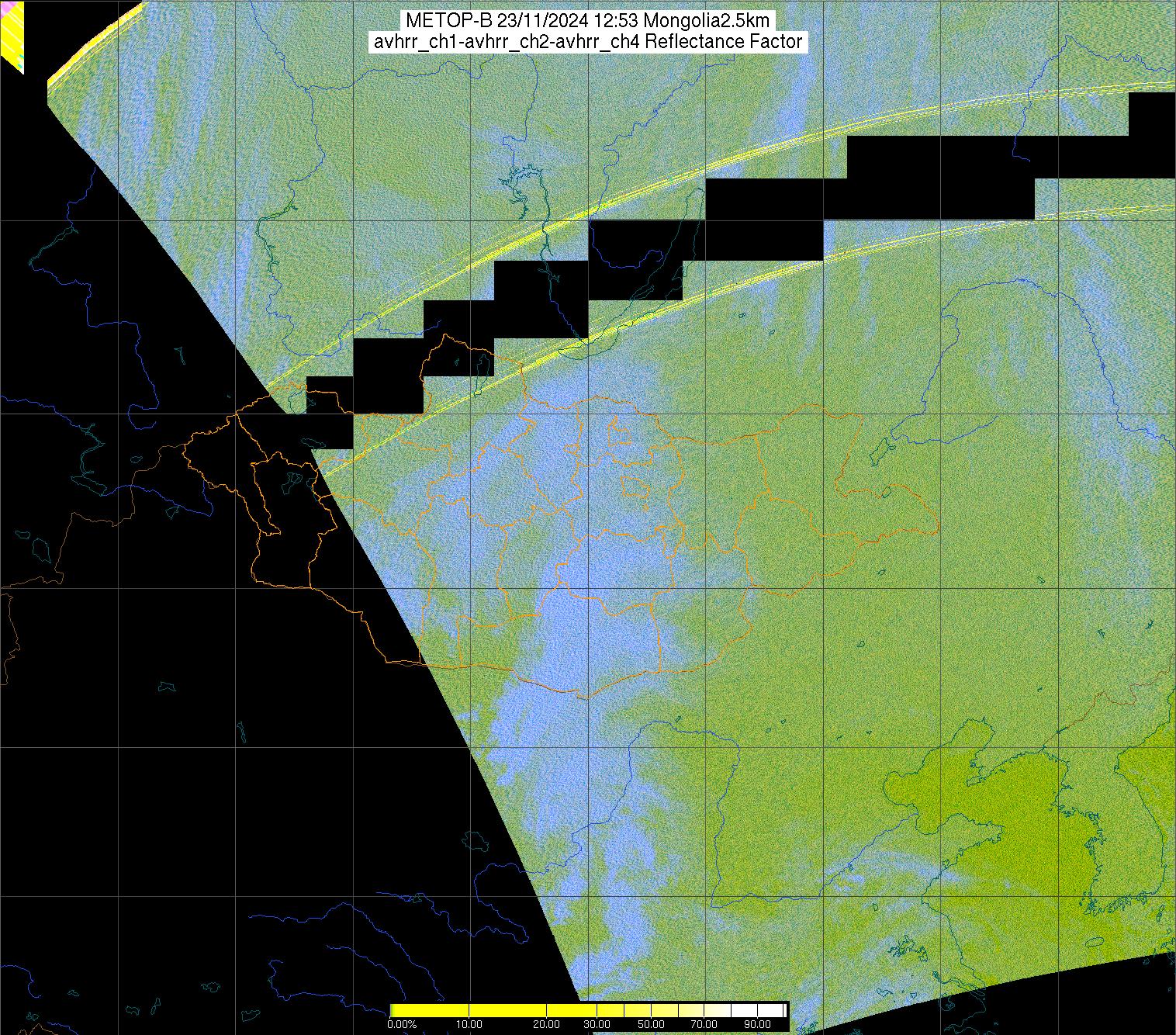Click the 10.00 colorbar label

(470, 1025)
